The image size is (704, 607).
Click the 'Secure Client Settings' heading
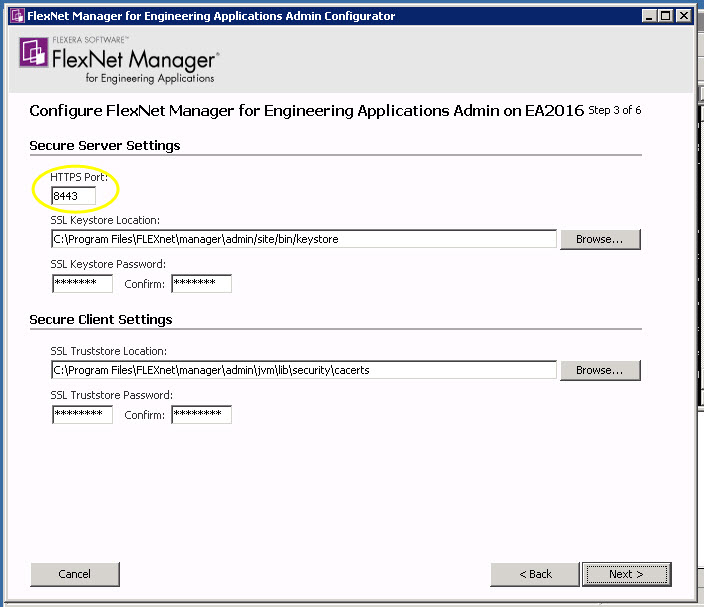pyautogui.click(x=101, y=320)
